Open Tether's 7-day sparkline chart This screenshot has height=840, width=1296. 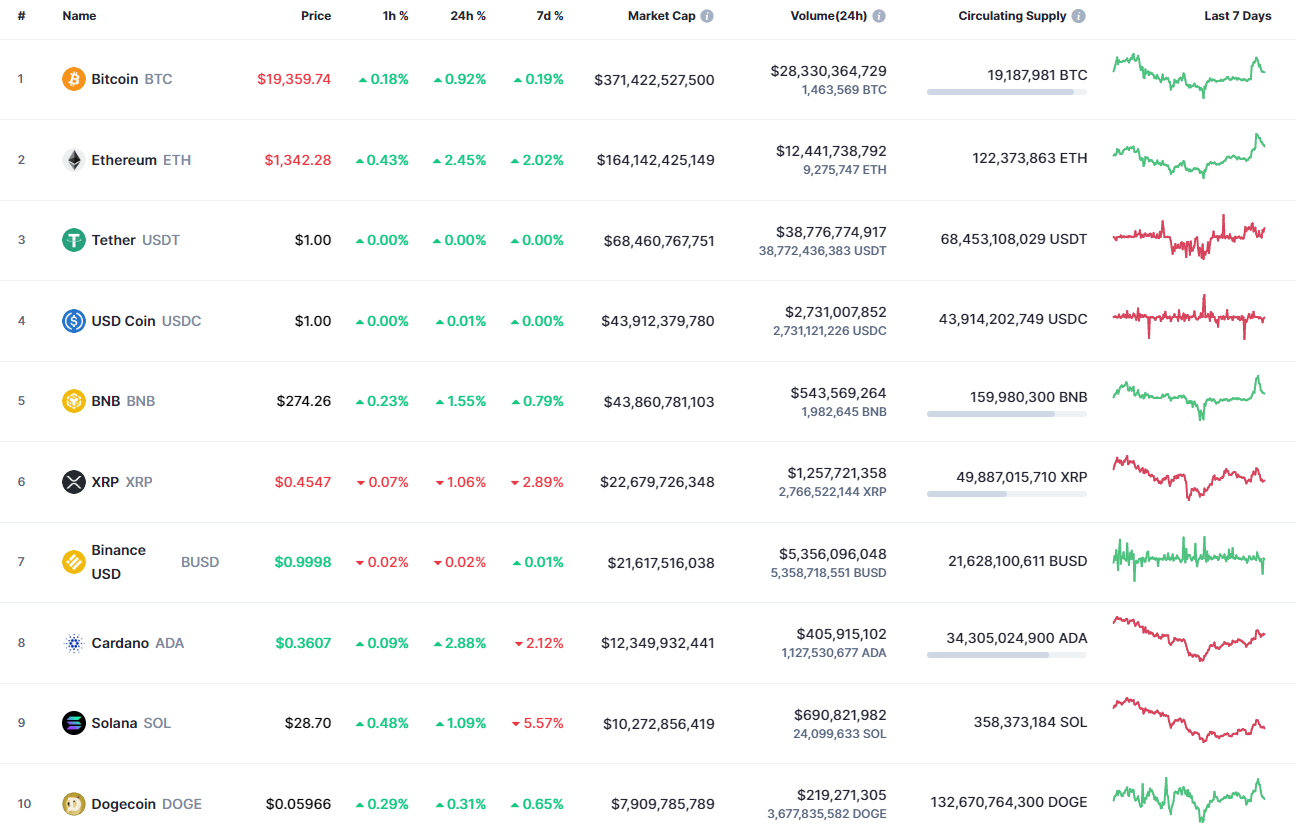click(1189, 237)
